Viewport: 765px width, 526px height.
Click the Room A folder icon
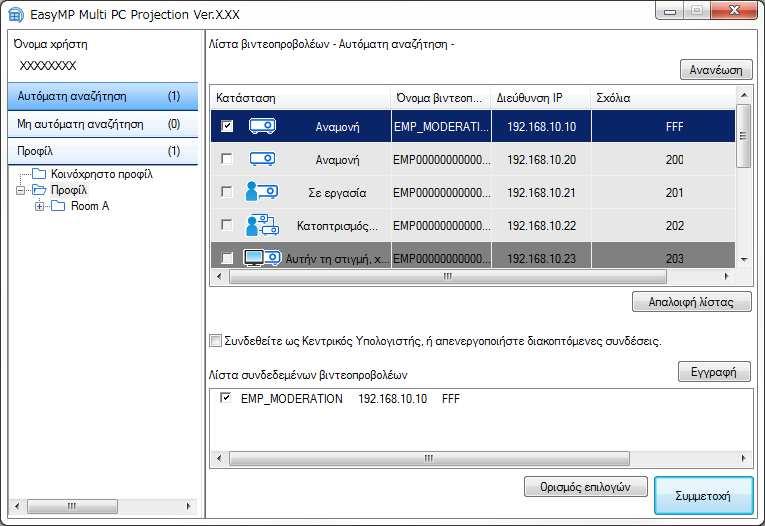(x=58, y=206)
